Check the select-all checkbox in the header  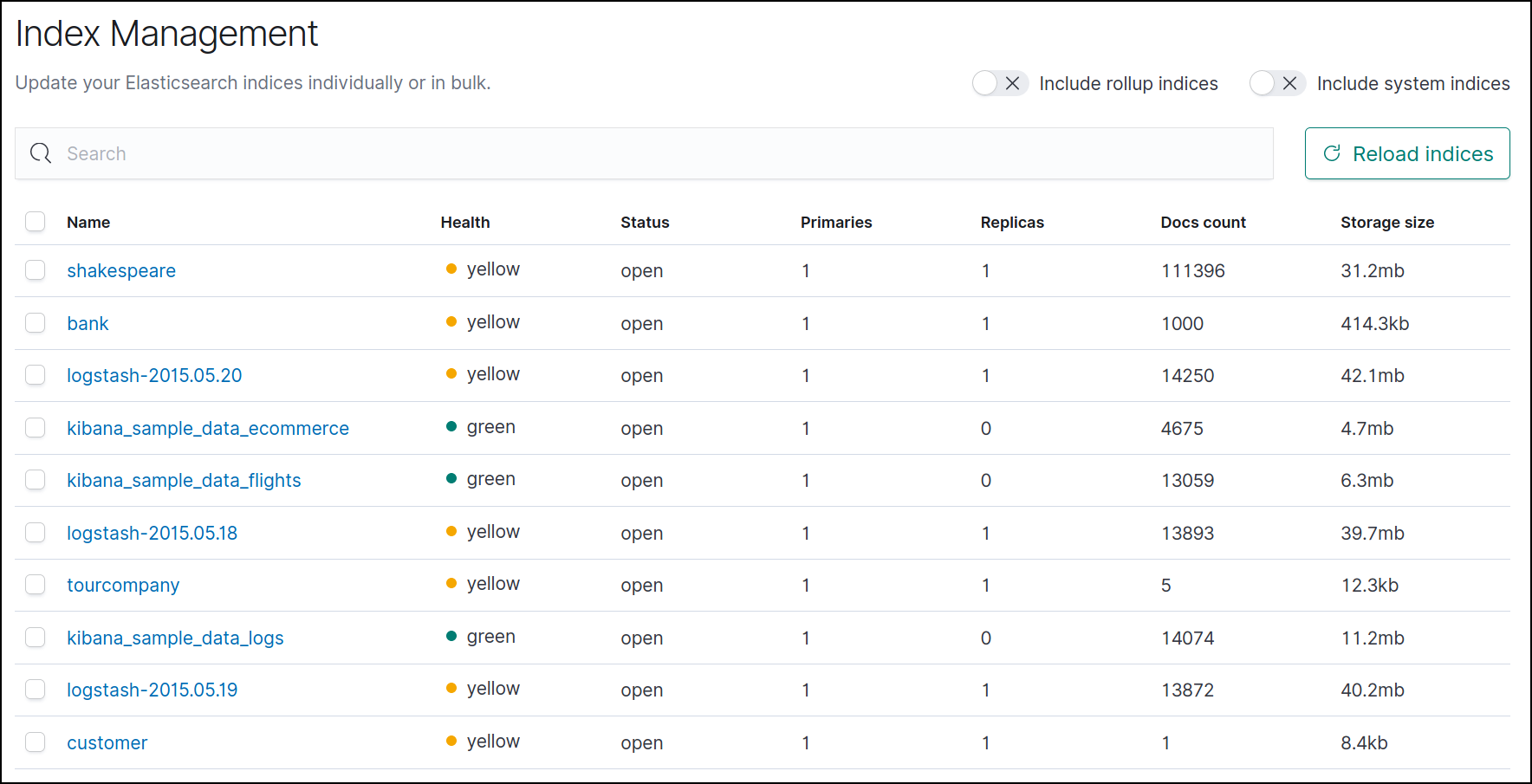click(x=36, y=222)
